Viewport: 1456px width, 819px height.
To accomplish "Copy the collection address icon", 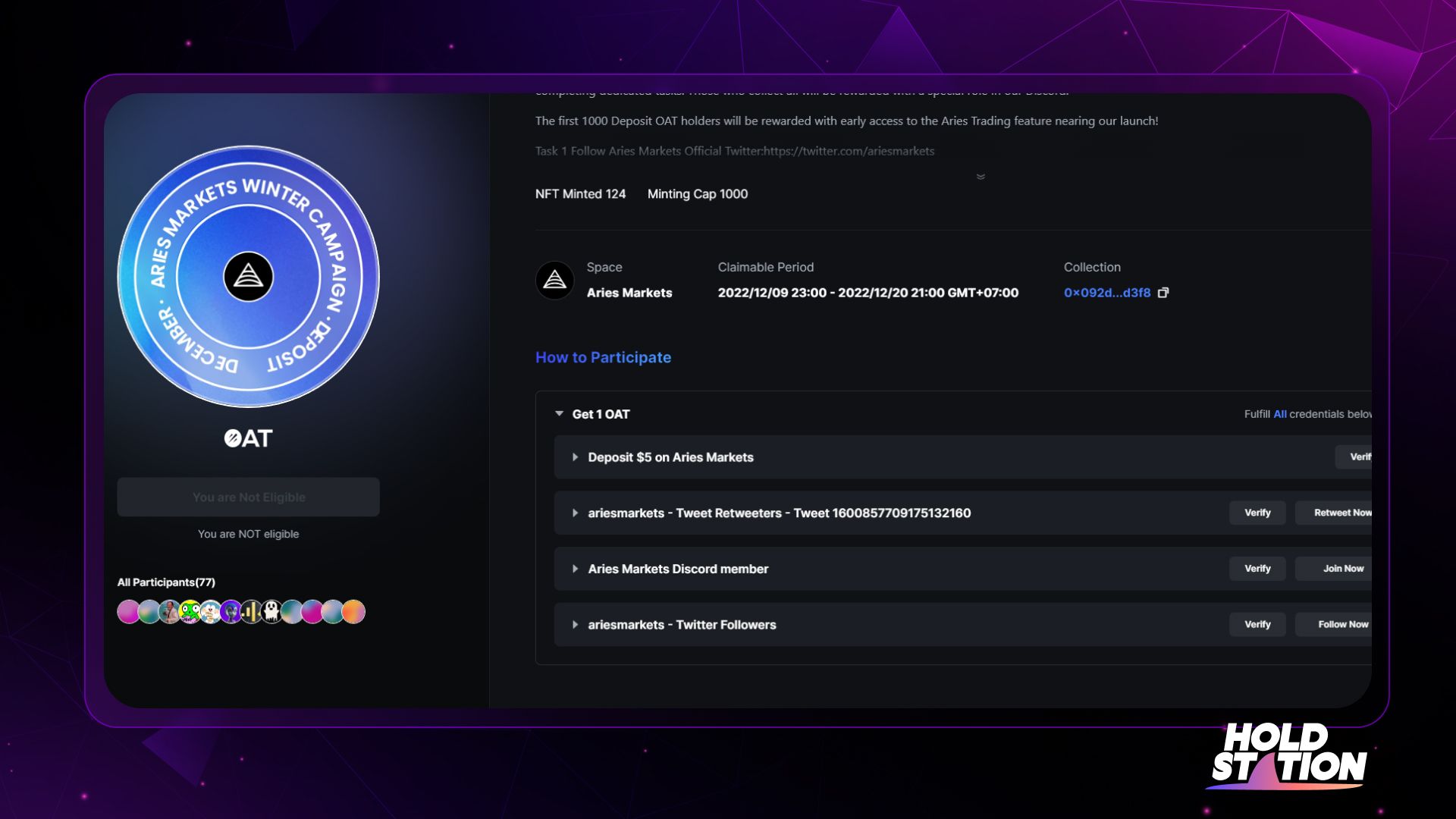I will point(1163,293).
